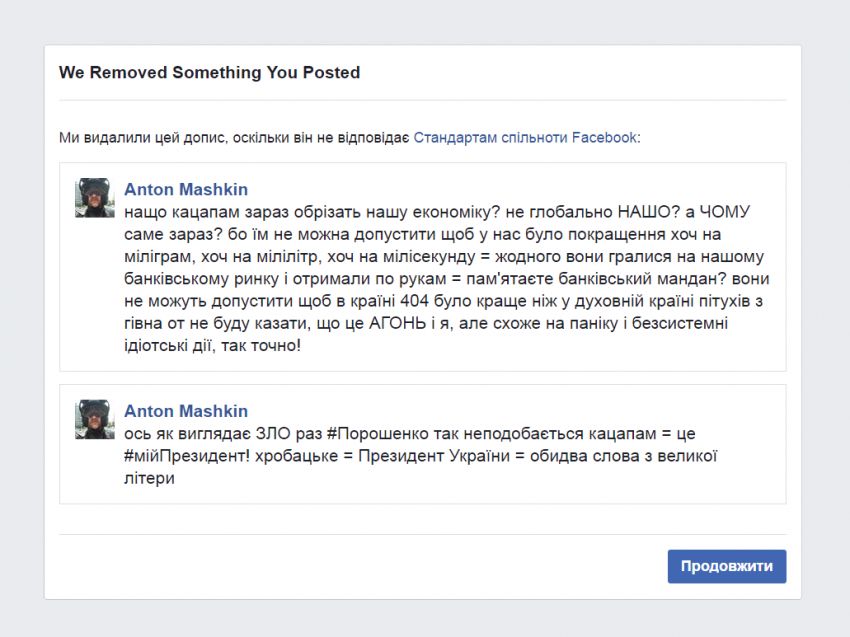Click Anton Mashkin's avatar in the second post
The image size is (850, 637).
pyautogui.click(x=95, y=420)
